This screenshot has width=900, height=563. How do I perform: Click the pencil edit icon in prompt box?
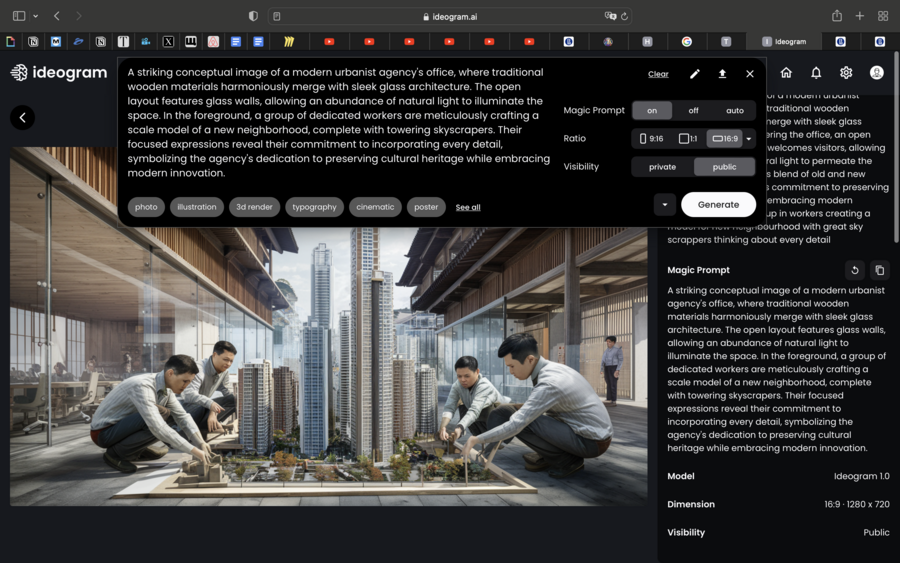click(x=694, y=74)
